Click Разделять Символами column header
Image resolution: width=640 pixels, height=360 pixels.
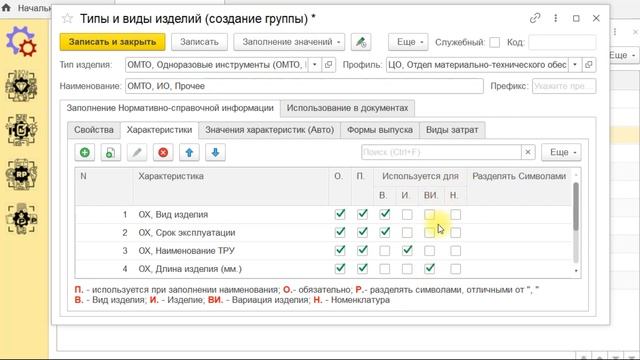[519, 186]
